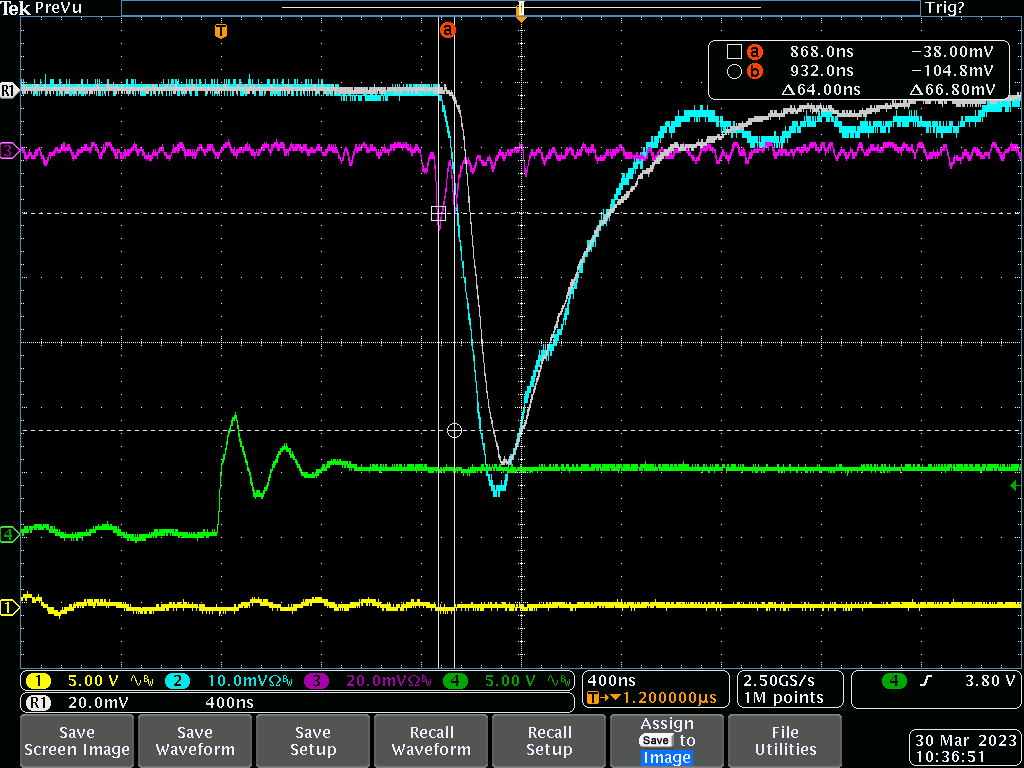Click the channel 3 magenta ground marker
Viewport: 1024px width, 768px height.
pos(9,152)
